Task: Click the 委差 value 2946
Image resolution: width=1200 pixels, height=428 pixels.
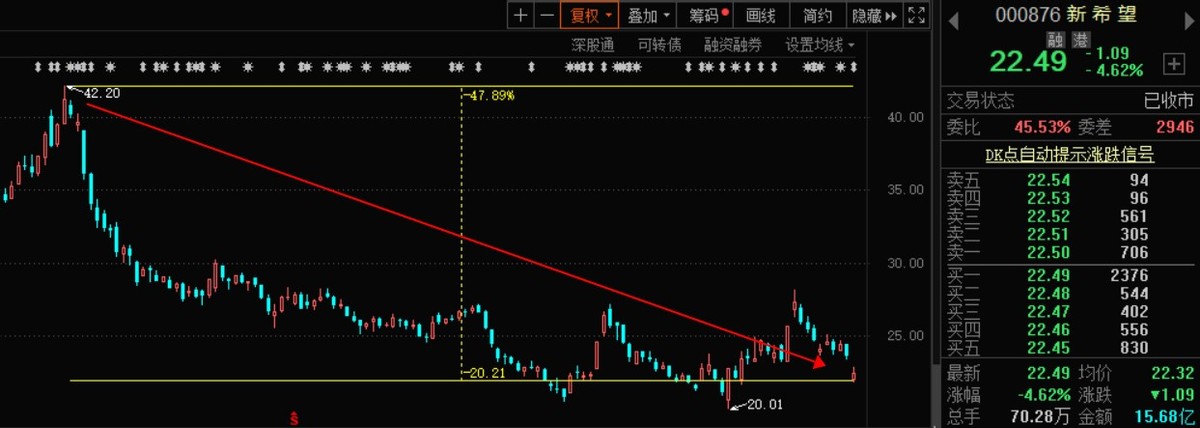Action: (1174, 127)
